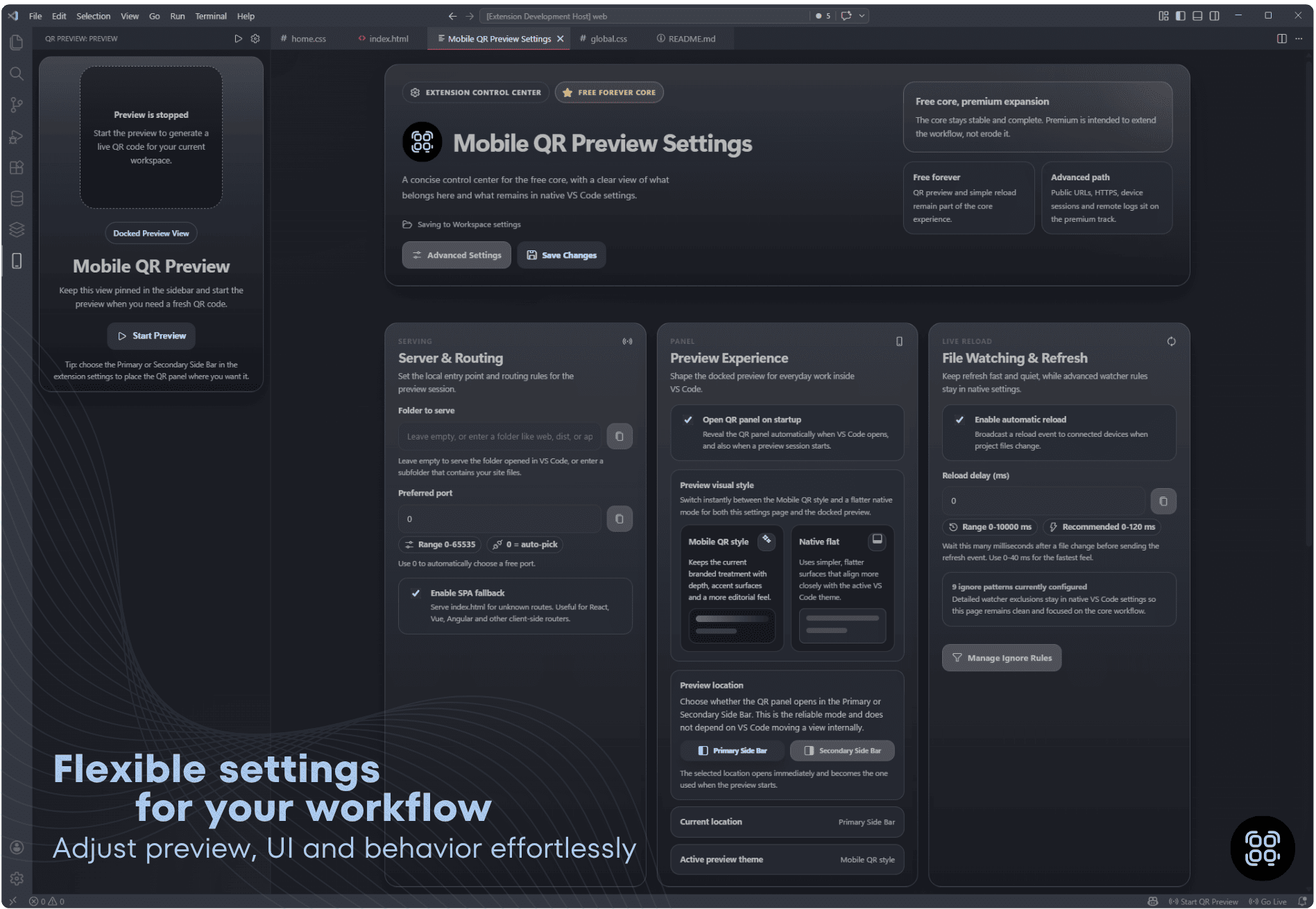Select the Mobile QR Preview sidebar icon
The image size is (1316, 909).
16,261
